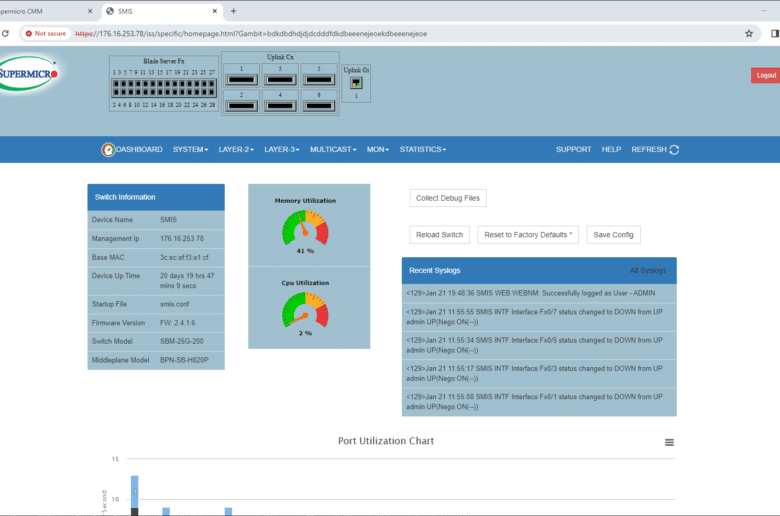Click the Uplink Gi port 1 icon
This screenshot has height=516, width=780.
[356, 83]
